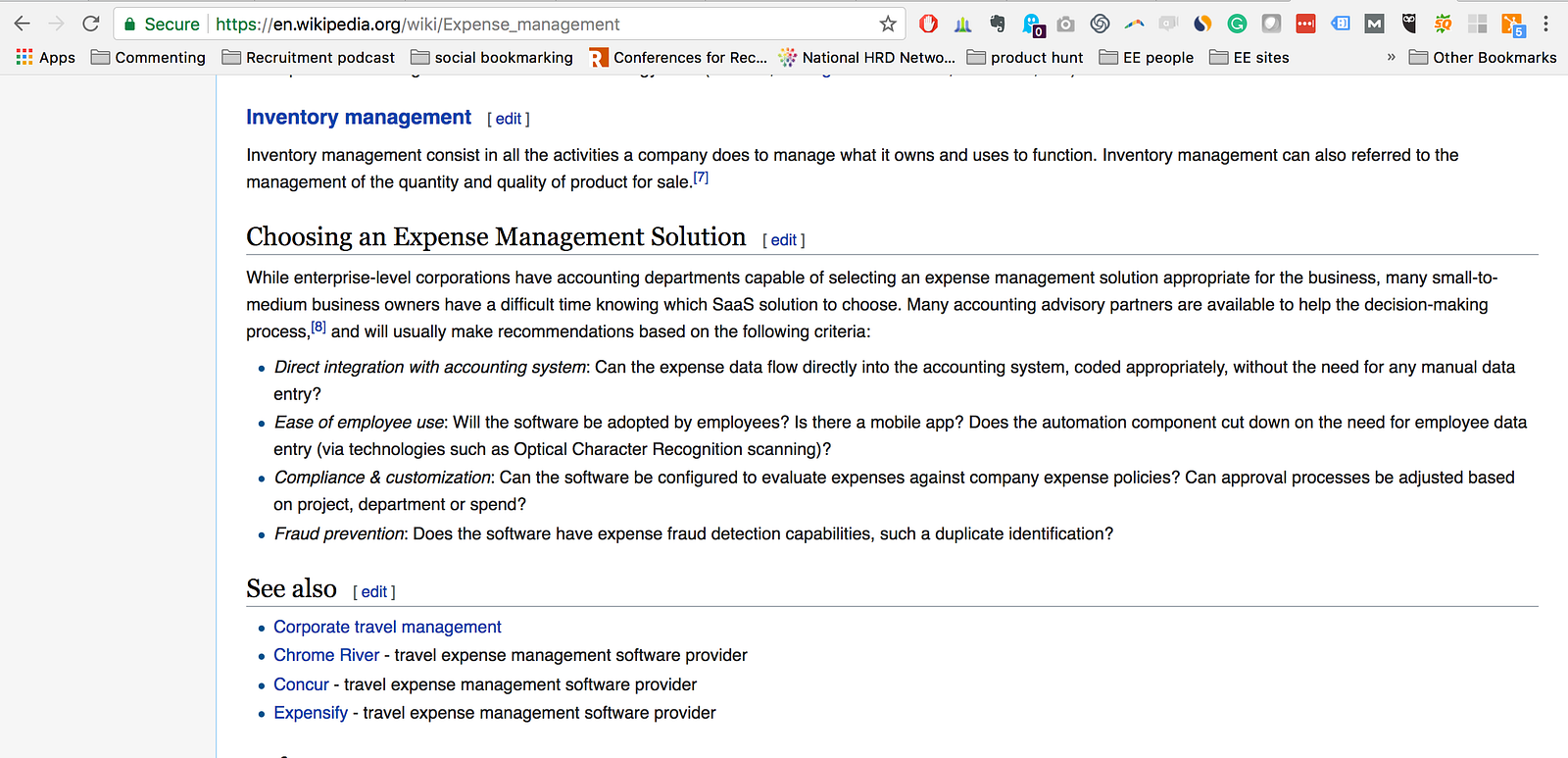This screenshot has width=1568, height=758.
Task: Click the 'Fraud prevention' text
Action: tap(339, 533)
